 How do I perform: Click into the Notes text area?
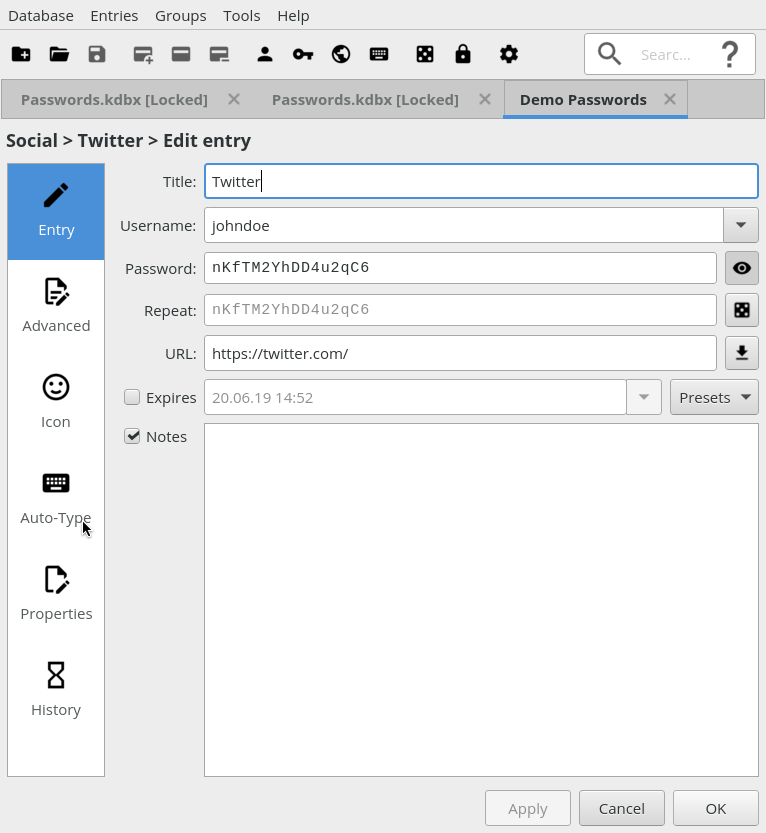(481, 600)
